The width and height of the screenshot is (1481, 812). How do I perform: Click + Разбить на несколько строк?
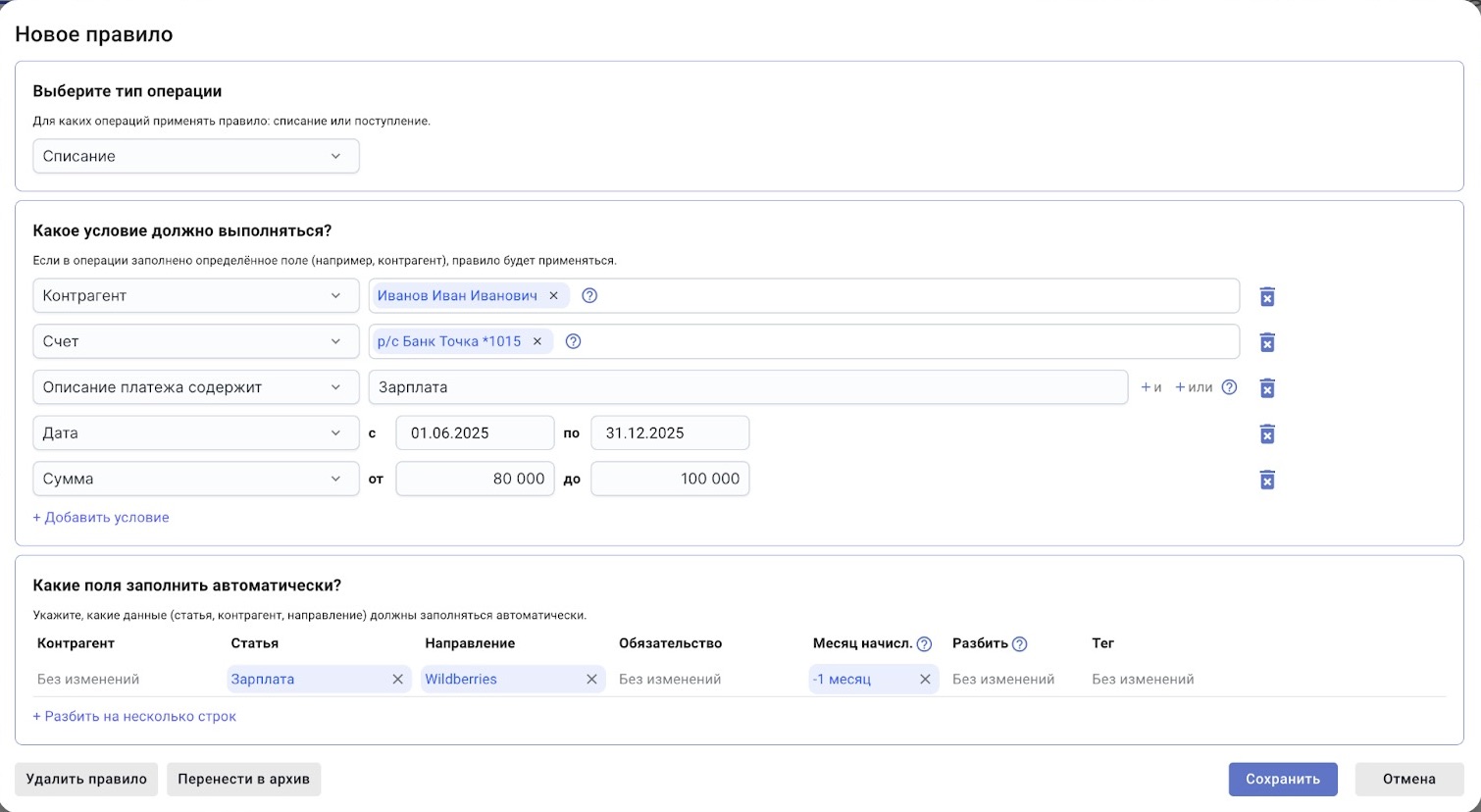tap(134, 716)
